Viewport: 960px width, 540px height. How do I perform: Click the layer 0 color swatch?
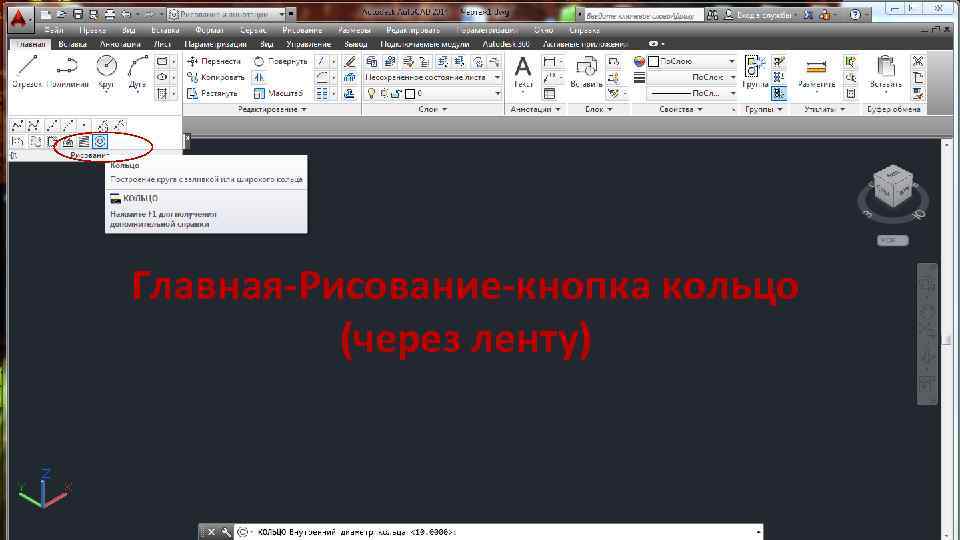(410, 93)
